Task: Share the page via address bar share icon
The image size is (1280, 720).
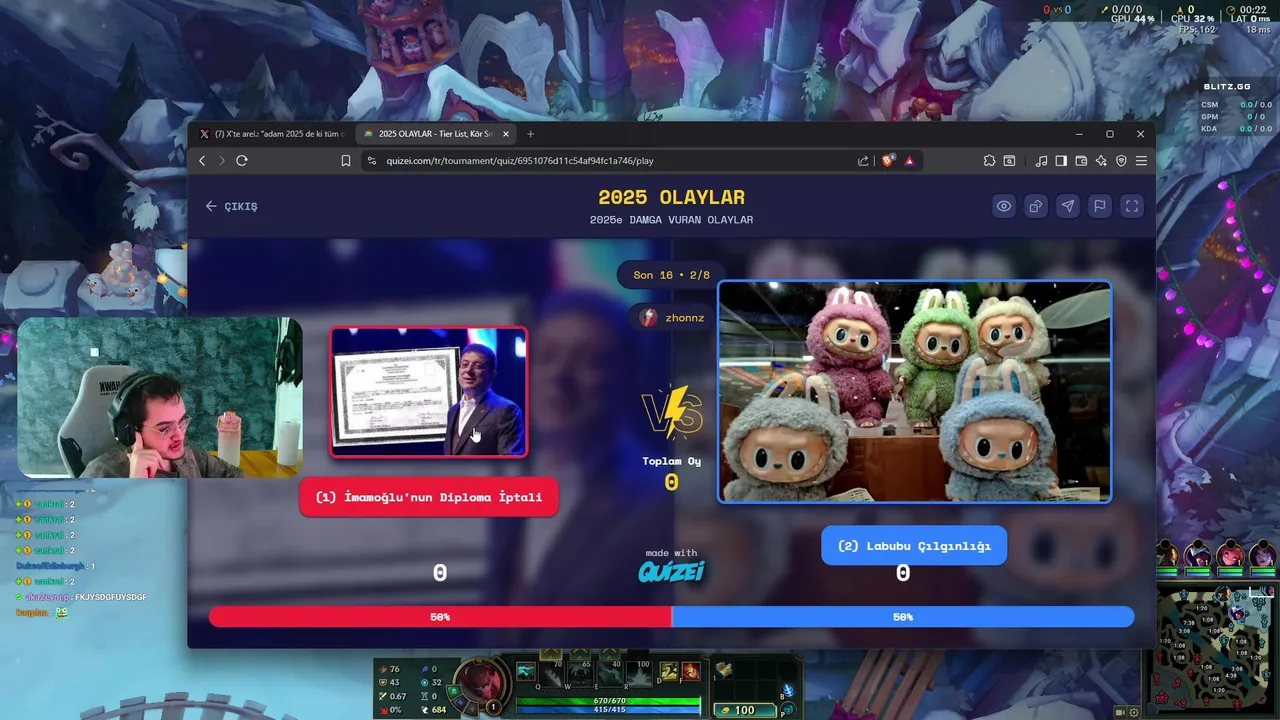Action: coord(863,161)
